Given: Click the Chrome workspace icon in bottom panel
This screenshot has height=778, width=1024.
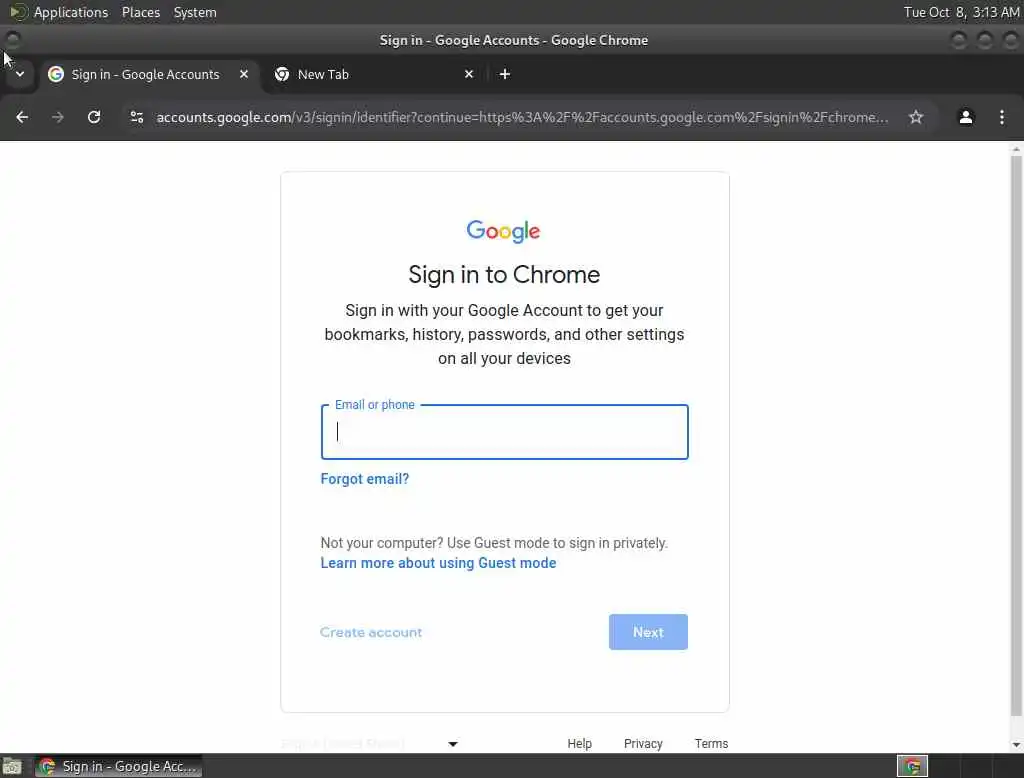Looking at the screenshot, I should tap(912, 766).
